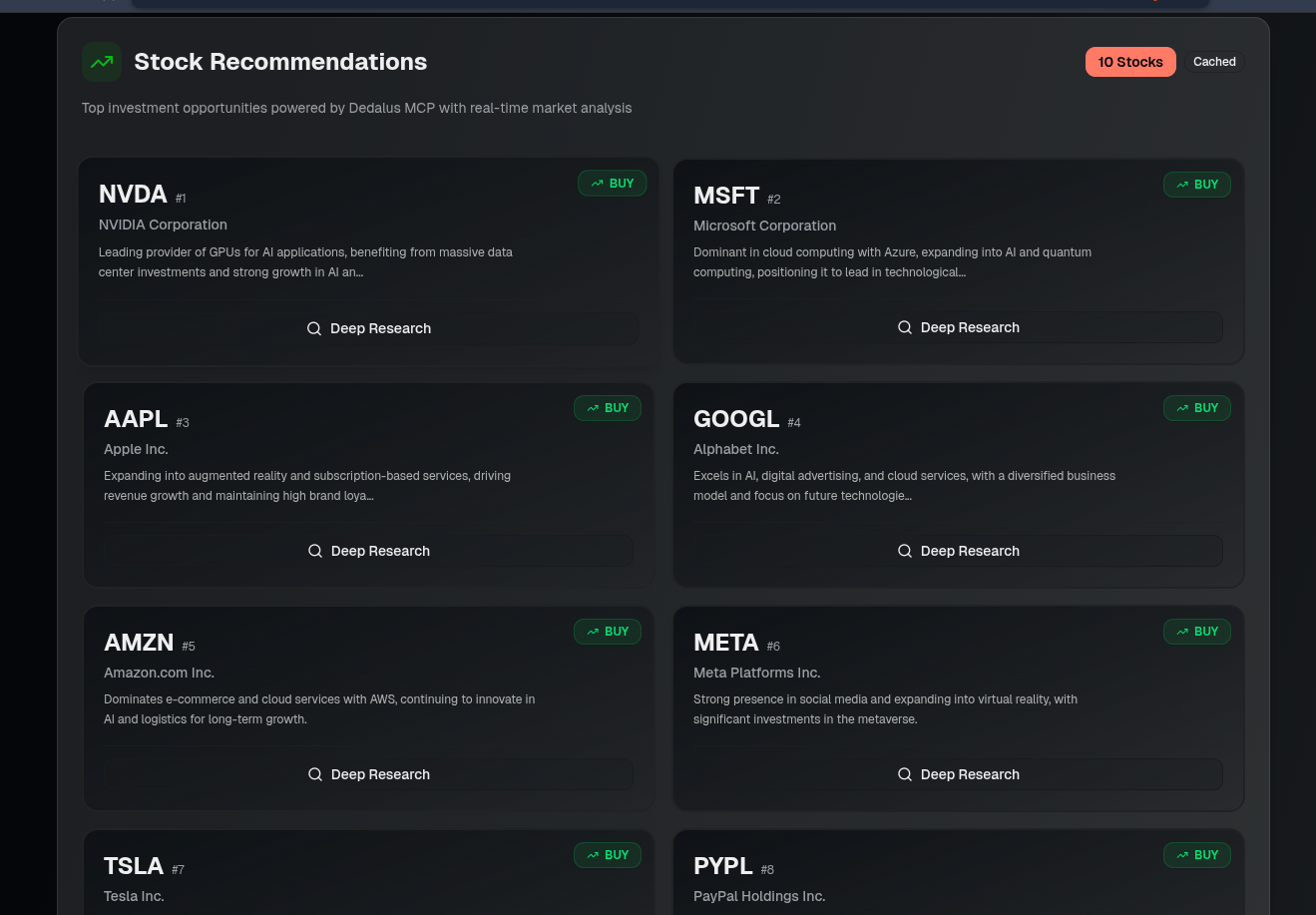Click the Alphabet Inc. company name

(x=736, y=449)
